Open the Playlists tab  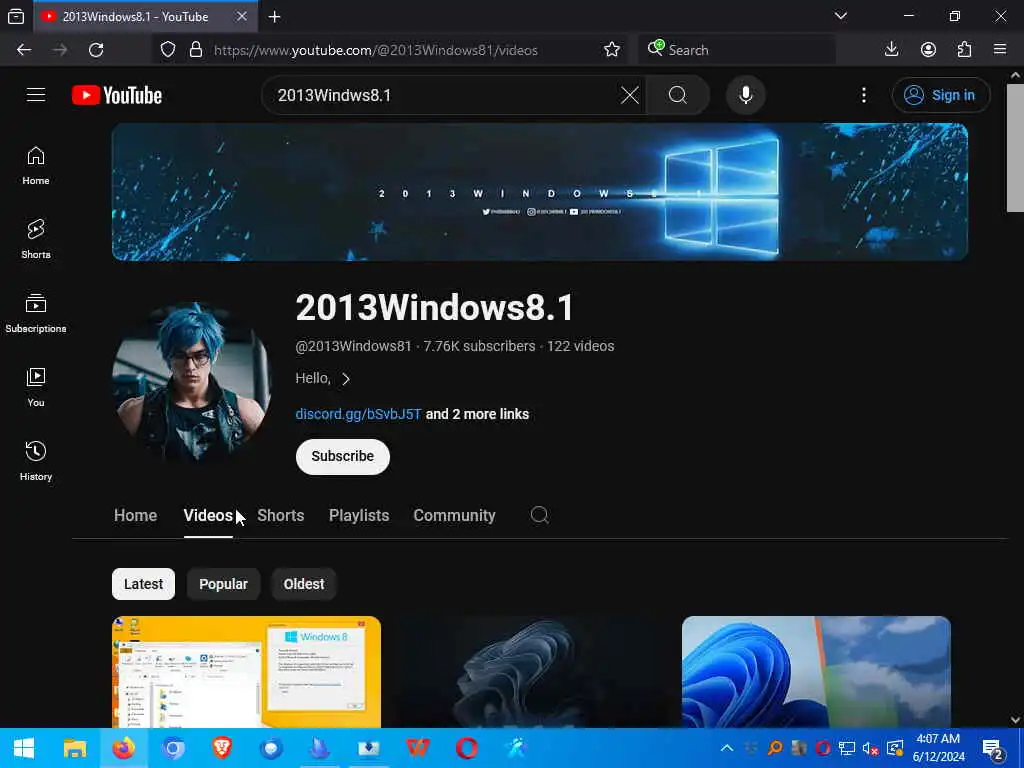click(x=359, y=515)
